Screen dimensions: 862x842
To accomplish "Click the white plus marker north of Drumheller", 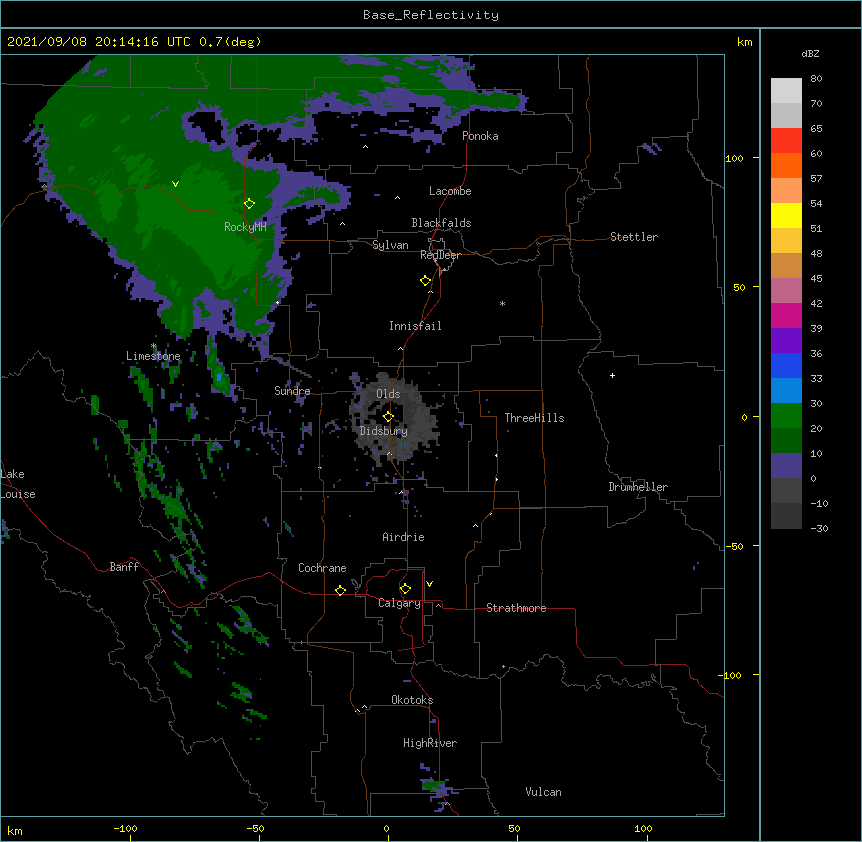I will (612, 375).
